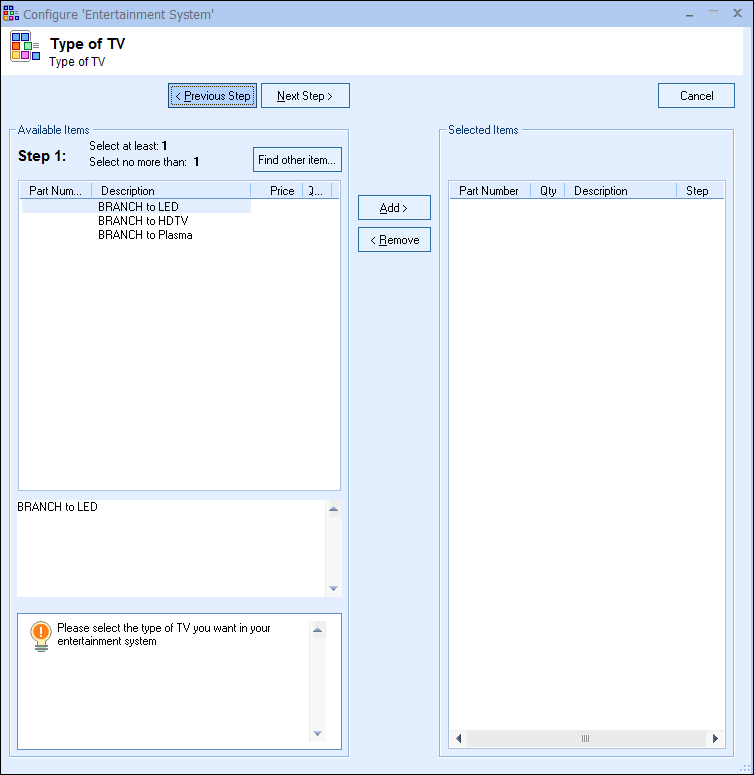Viewport: 754px width, 775px height.
Task: Click Part Number header in Selected Items
Action: [489, 191]
